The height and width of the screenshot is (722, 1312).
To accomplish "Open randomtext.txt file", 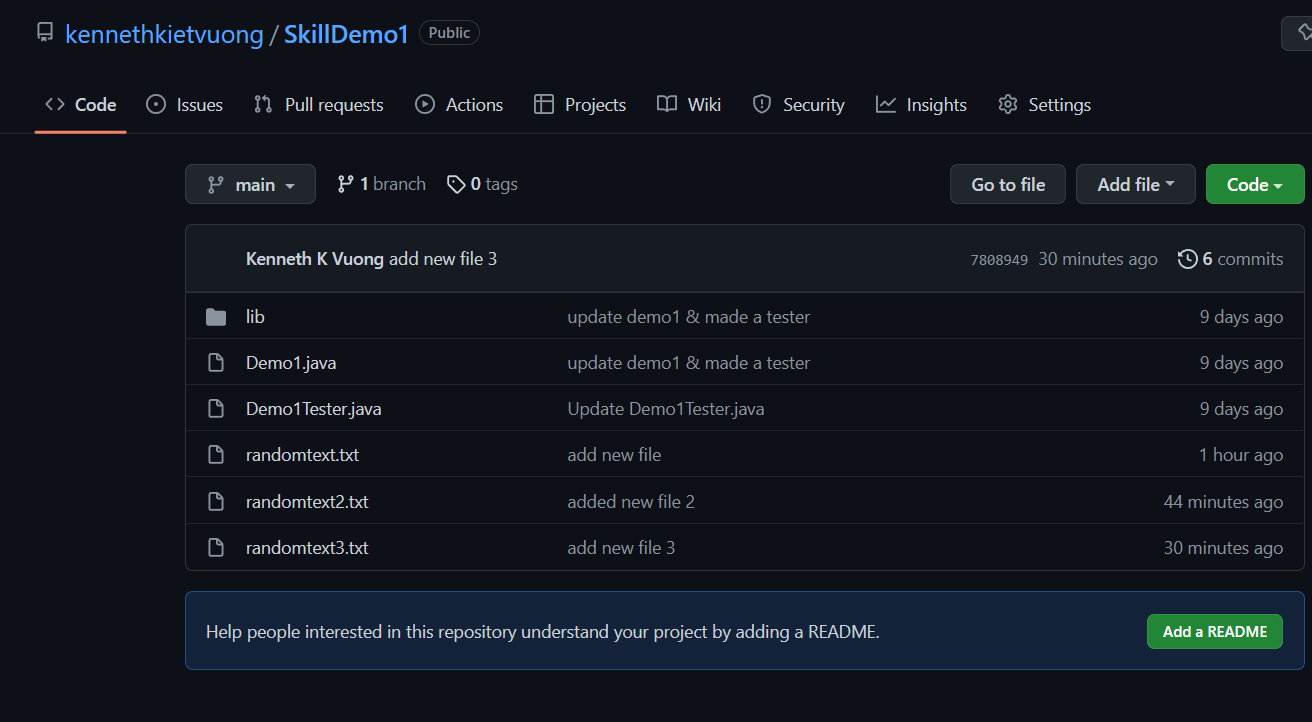I will tap(302, 455).
